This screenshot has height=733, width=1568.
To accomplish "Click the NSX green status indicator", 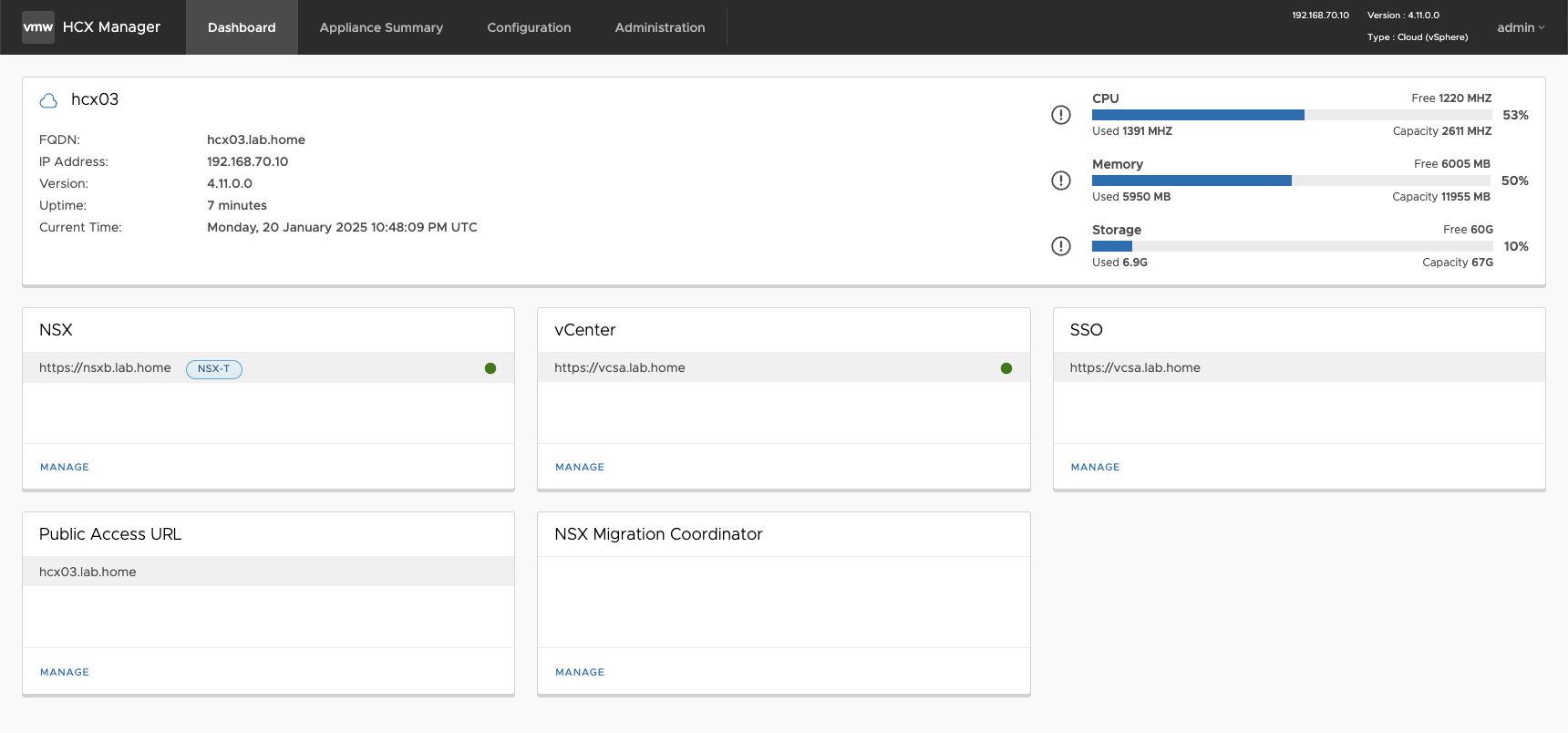I will (490, 368).
